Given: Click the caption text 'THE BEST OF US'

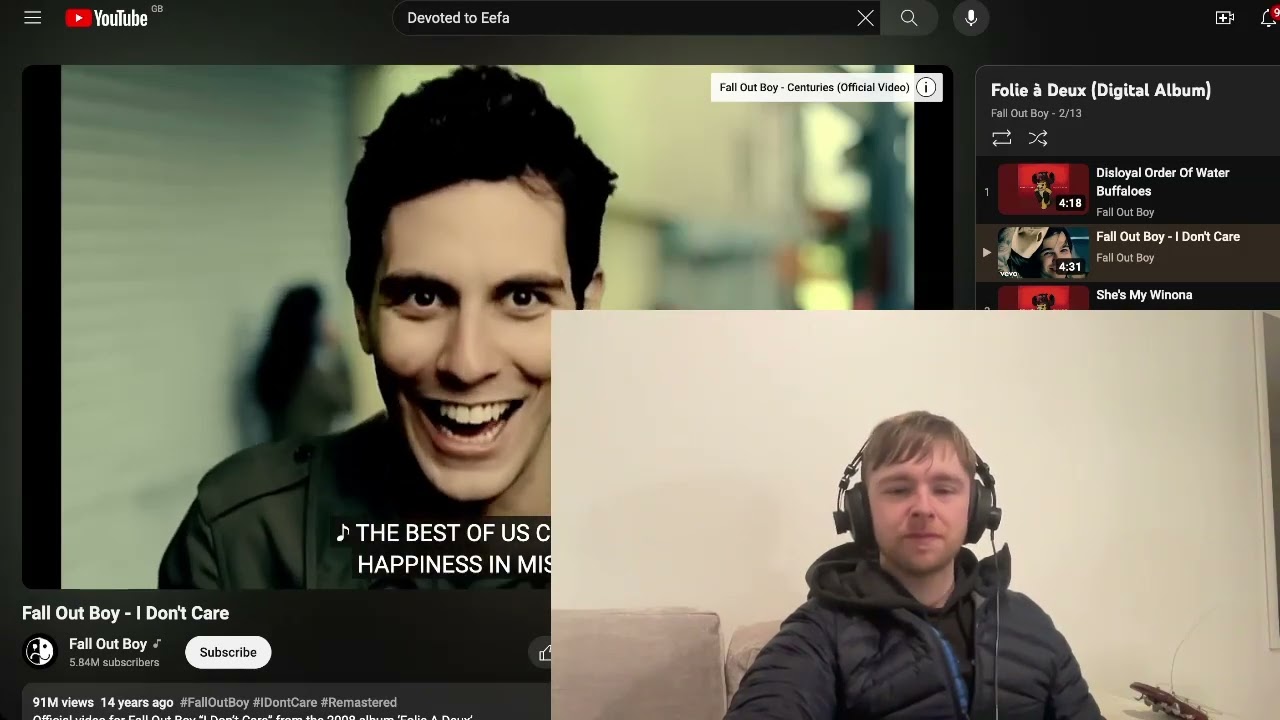Looking at the screenshot, I should click(444, 534).
